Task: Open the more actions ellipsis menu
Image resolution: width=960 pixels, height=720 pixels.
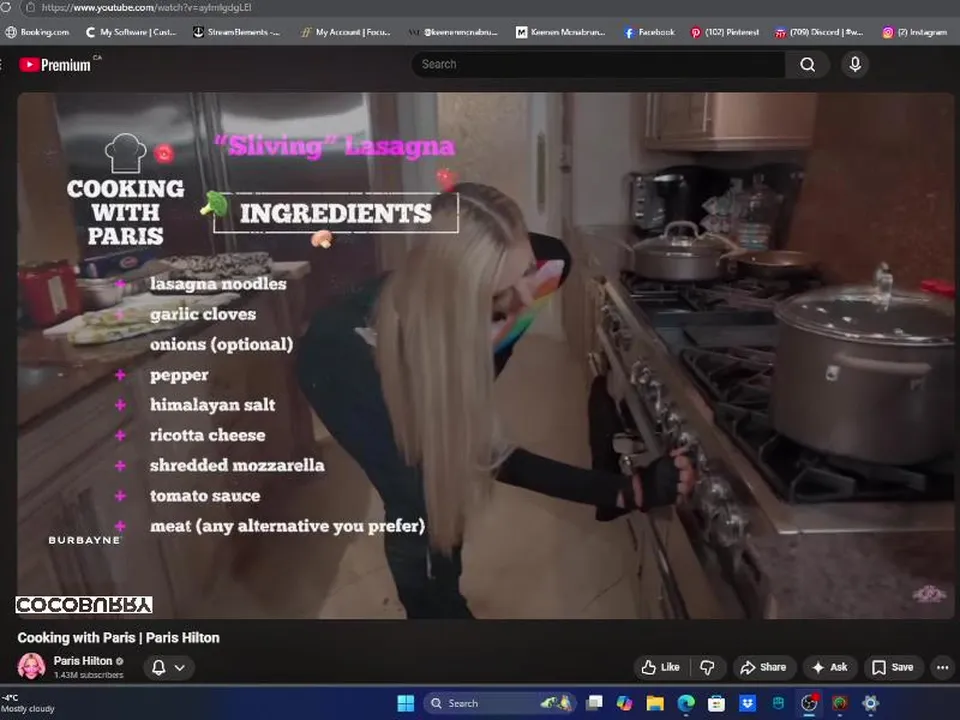Action: click(x=943, y=667)
